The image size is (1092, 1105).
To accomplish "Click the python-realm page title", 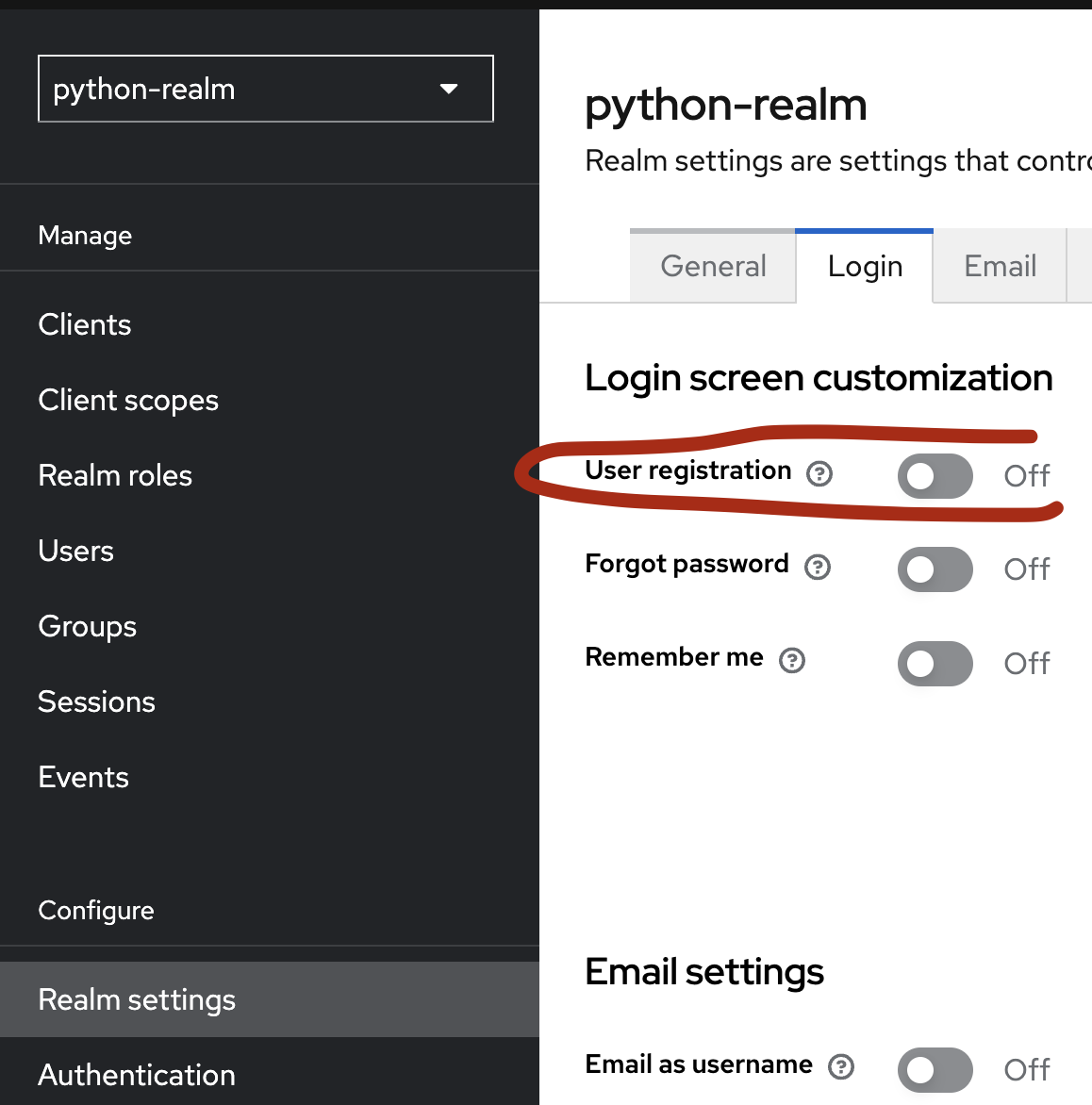I will (725, 106).
